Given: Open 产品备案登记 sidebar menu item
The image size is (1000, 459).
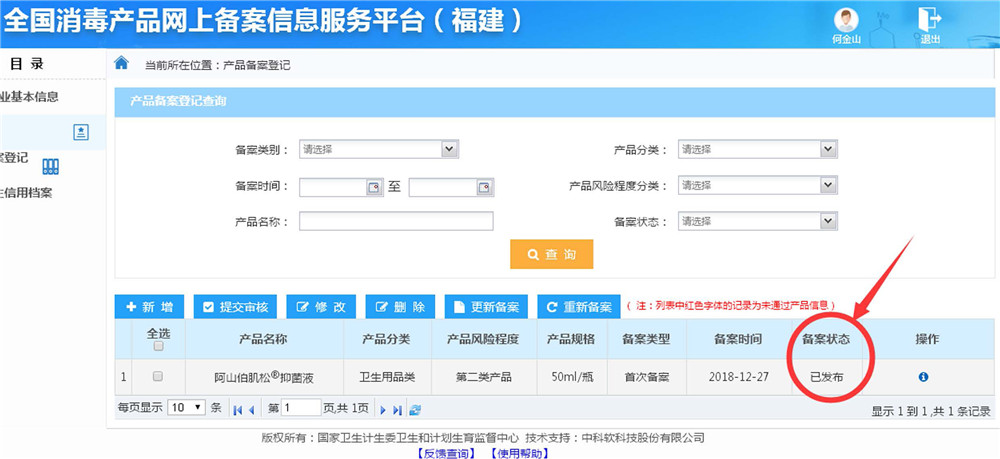Looking at the screenshot, I should (14, 157).
